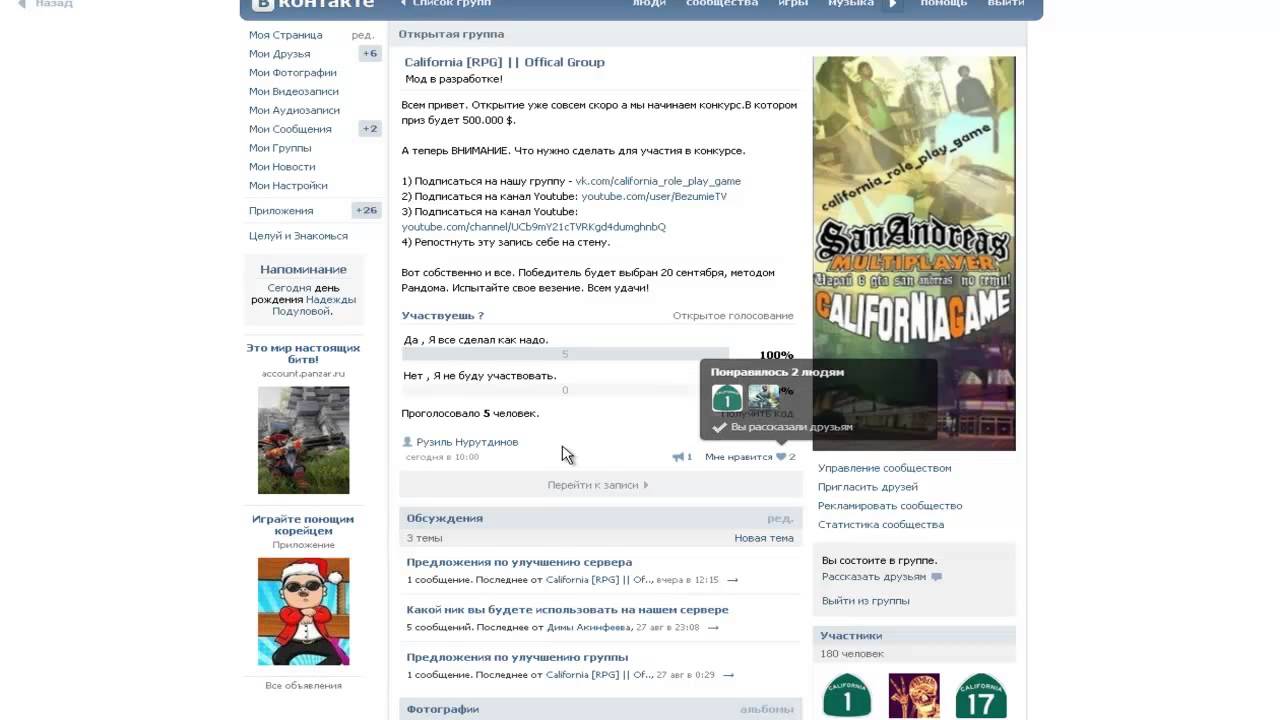Open Целуй и Знакомься app

pos(298,236)
